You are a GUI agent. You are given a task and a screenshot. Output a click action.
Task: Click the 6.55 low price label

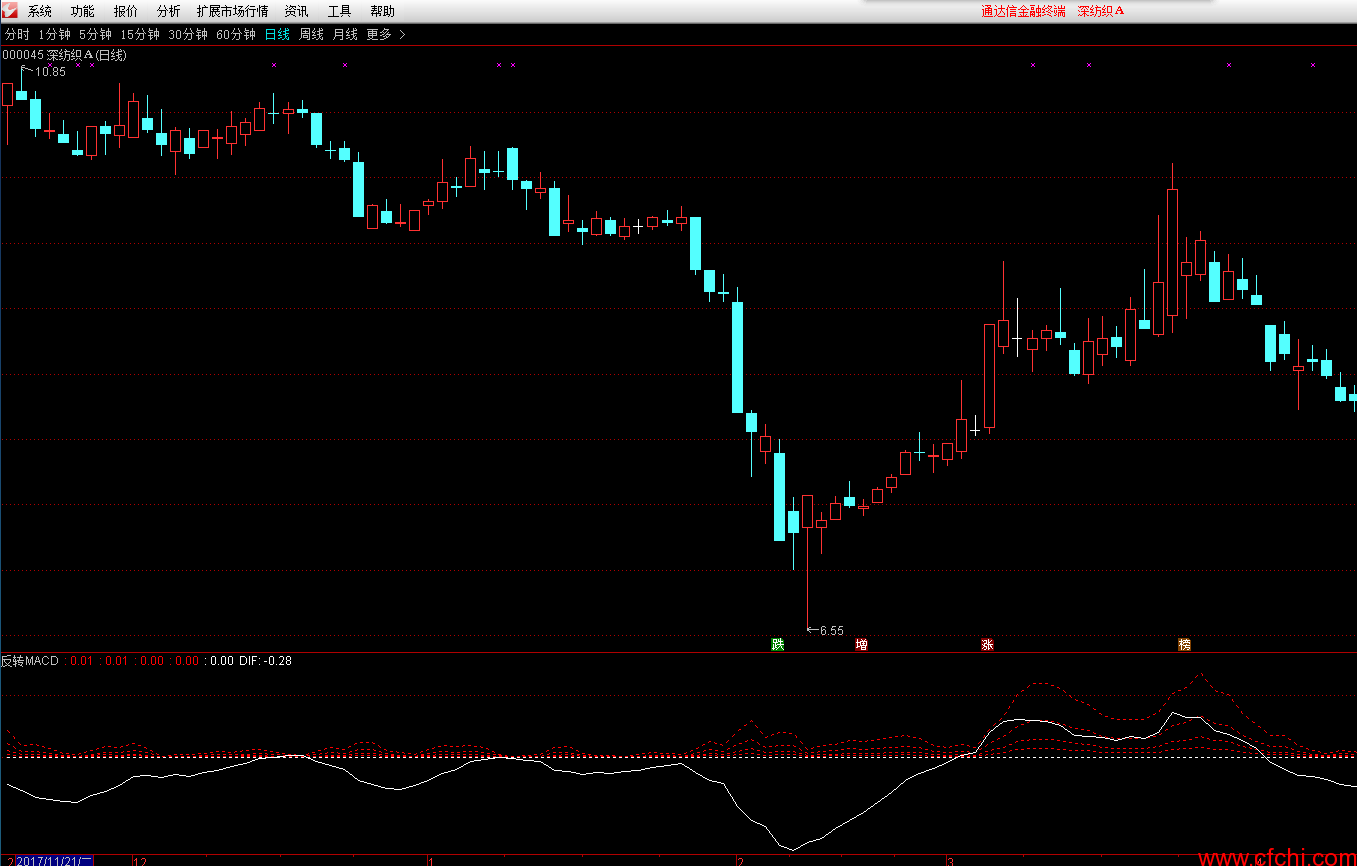(x=832, y=631)
